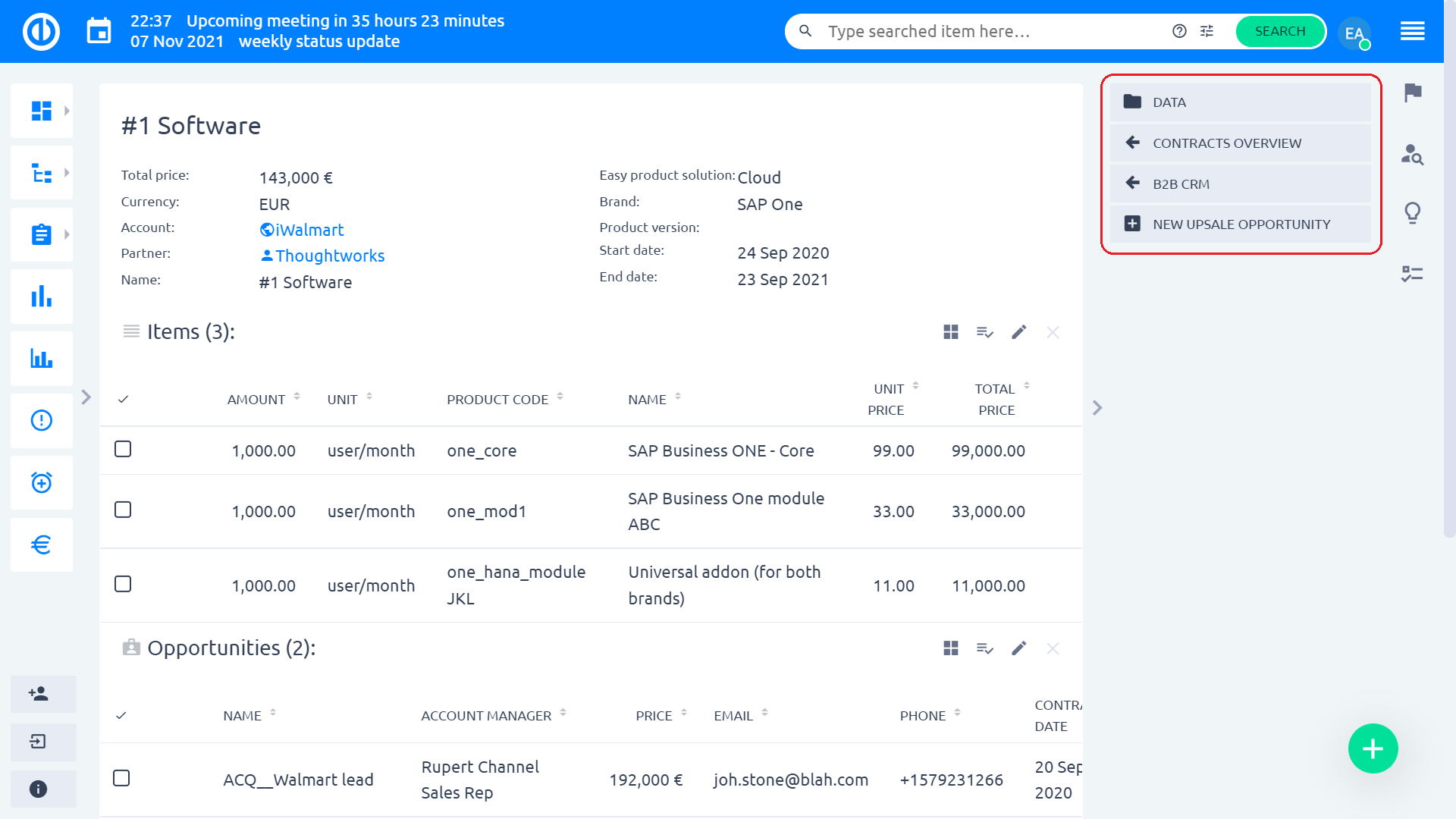1456x819 pixels.
Task: Click the checklist icon on right rail
Action: (1413, 274)
